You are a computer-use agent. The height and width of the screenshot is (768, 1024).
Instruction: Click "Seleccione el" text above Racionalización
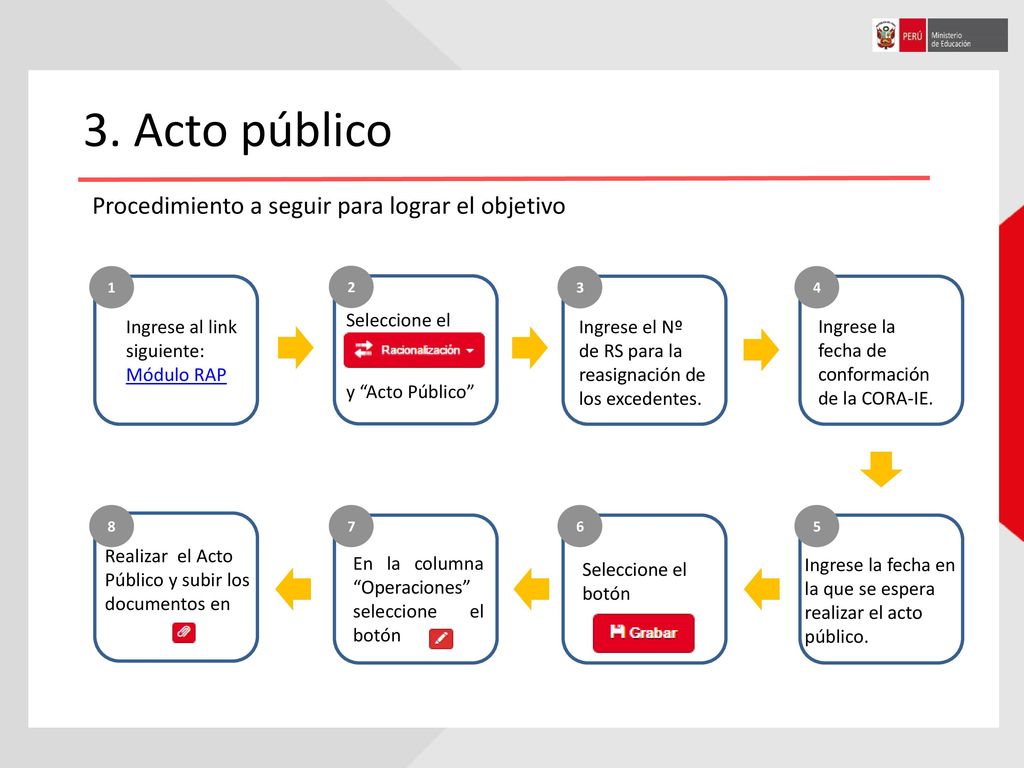pos(398,320)
